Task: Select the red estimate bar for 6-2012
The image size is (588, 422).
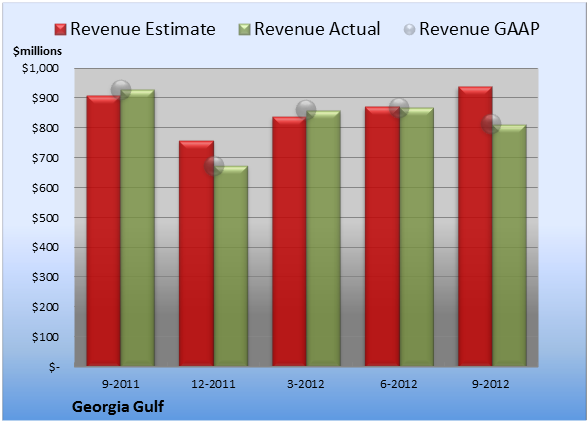Action: click(382, 236)
